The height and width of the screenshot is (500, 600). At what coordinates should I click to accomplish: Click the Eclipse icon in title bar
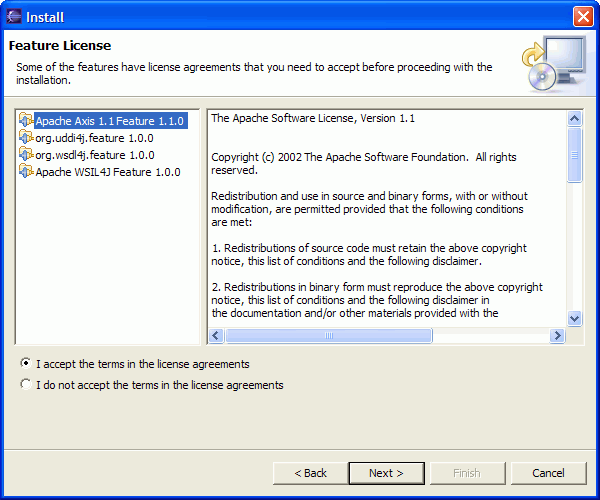(14, 16)
